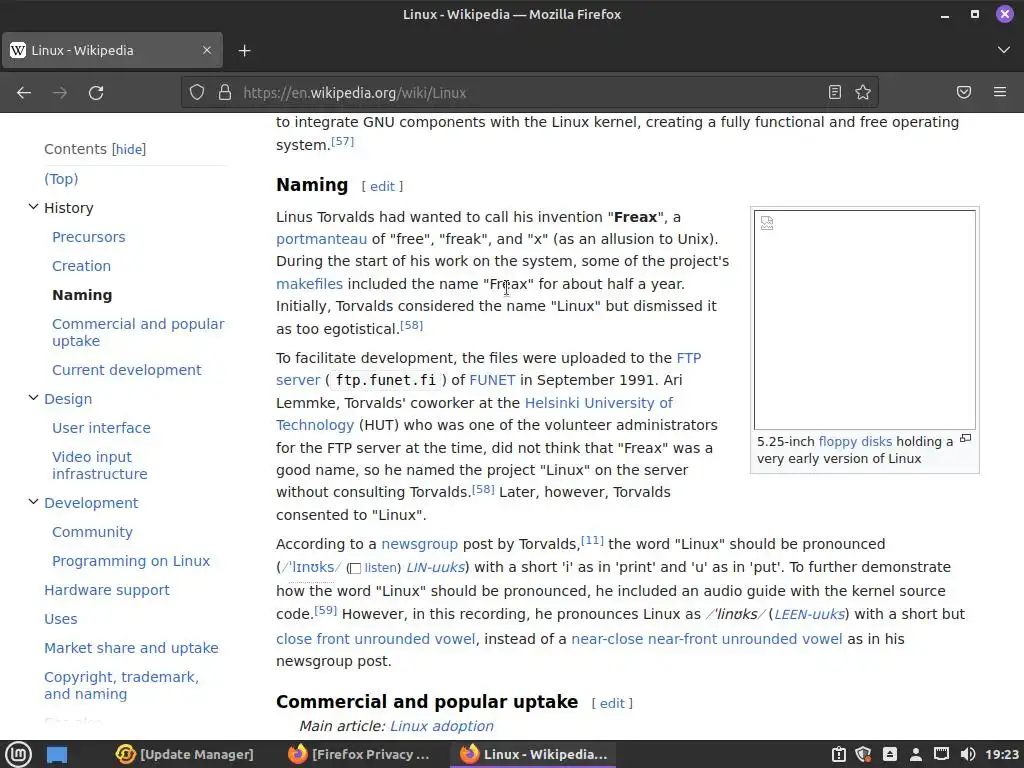Edit the Commercial and popular uptake section

click(x=612, y=703)
